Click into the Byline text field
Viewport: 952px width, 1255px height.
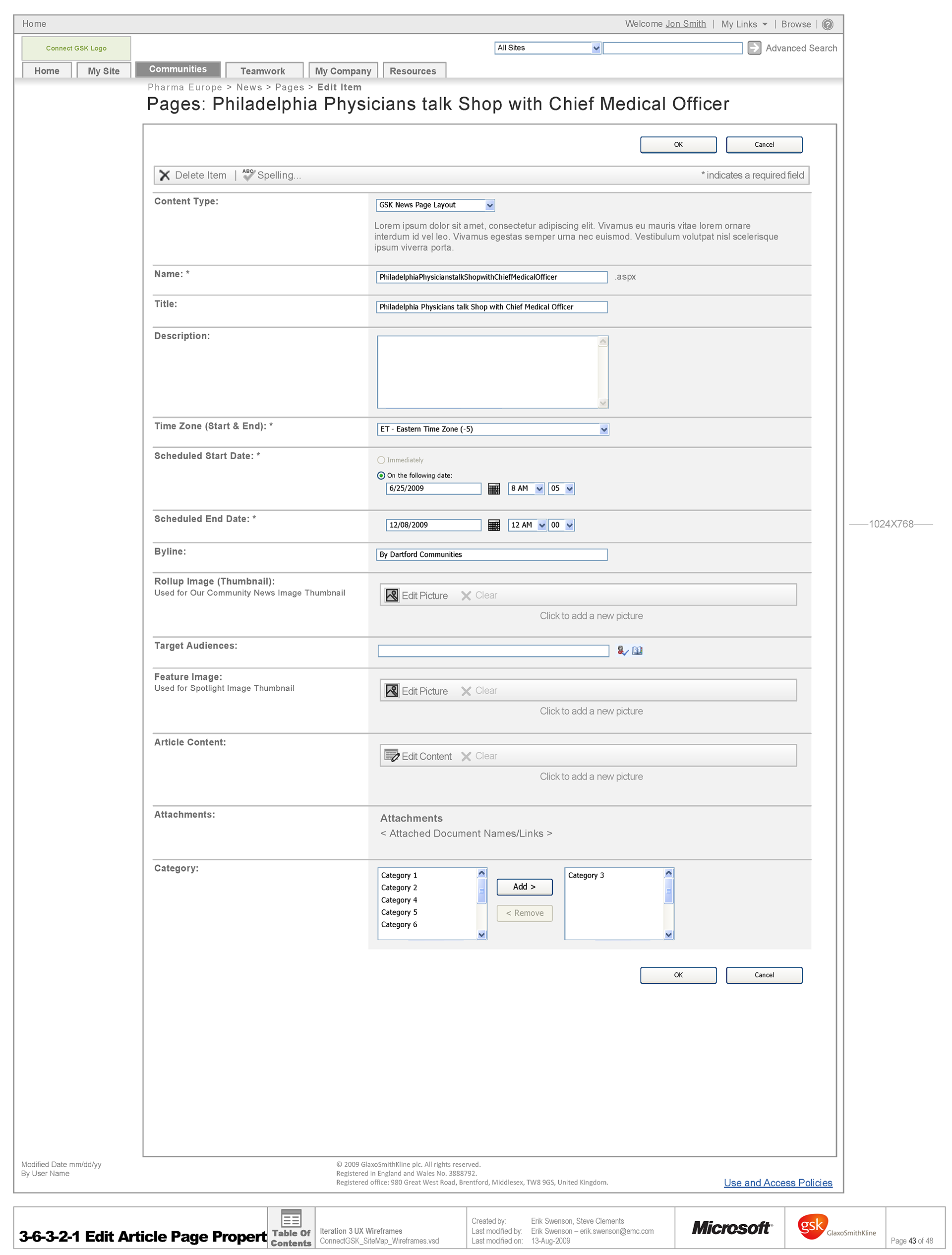[491, 555]
